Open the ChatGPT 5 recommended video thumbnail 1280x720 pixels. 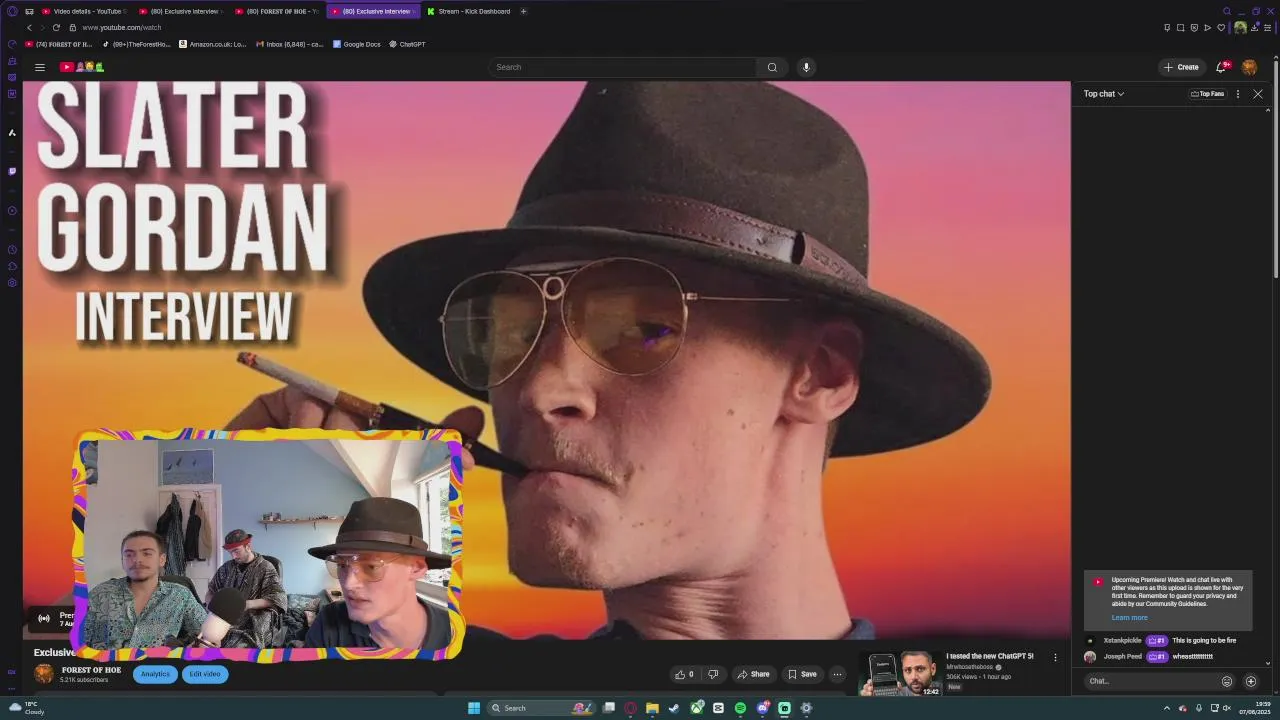point(901,674)
